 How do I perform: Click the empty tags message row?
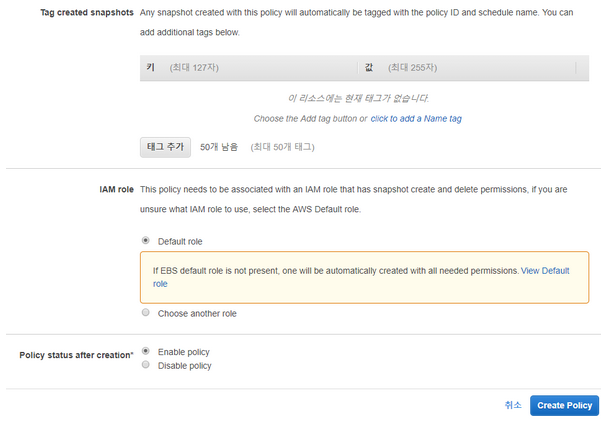click(x=358, y=98)
